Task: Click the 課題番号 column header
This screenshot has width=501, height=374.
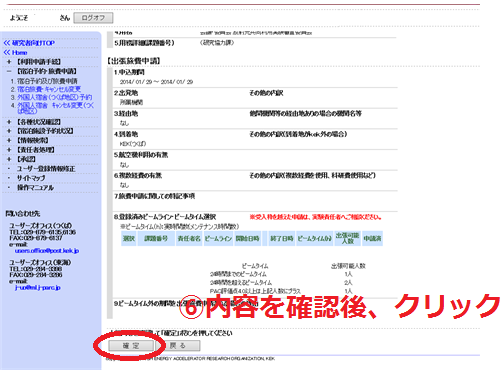Action: 156,239
